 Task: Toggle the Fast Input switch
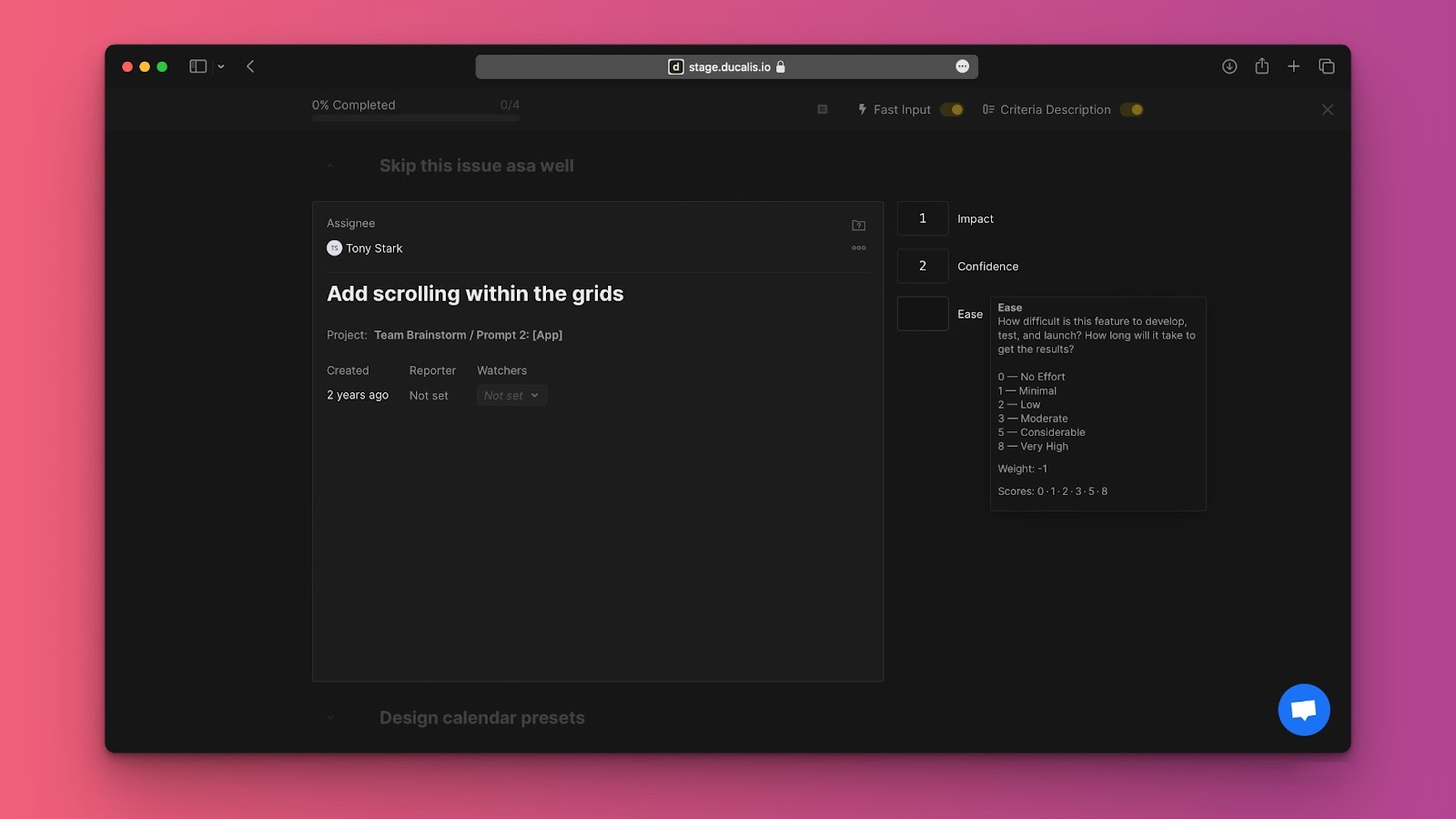[952, 109]
